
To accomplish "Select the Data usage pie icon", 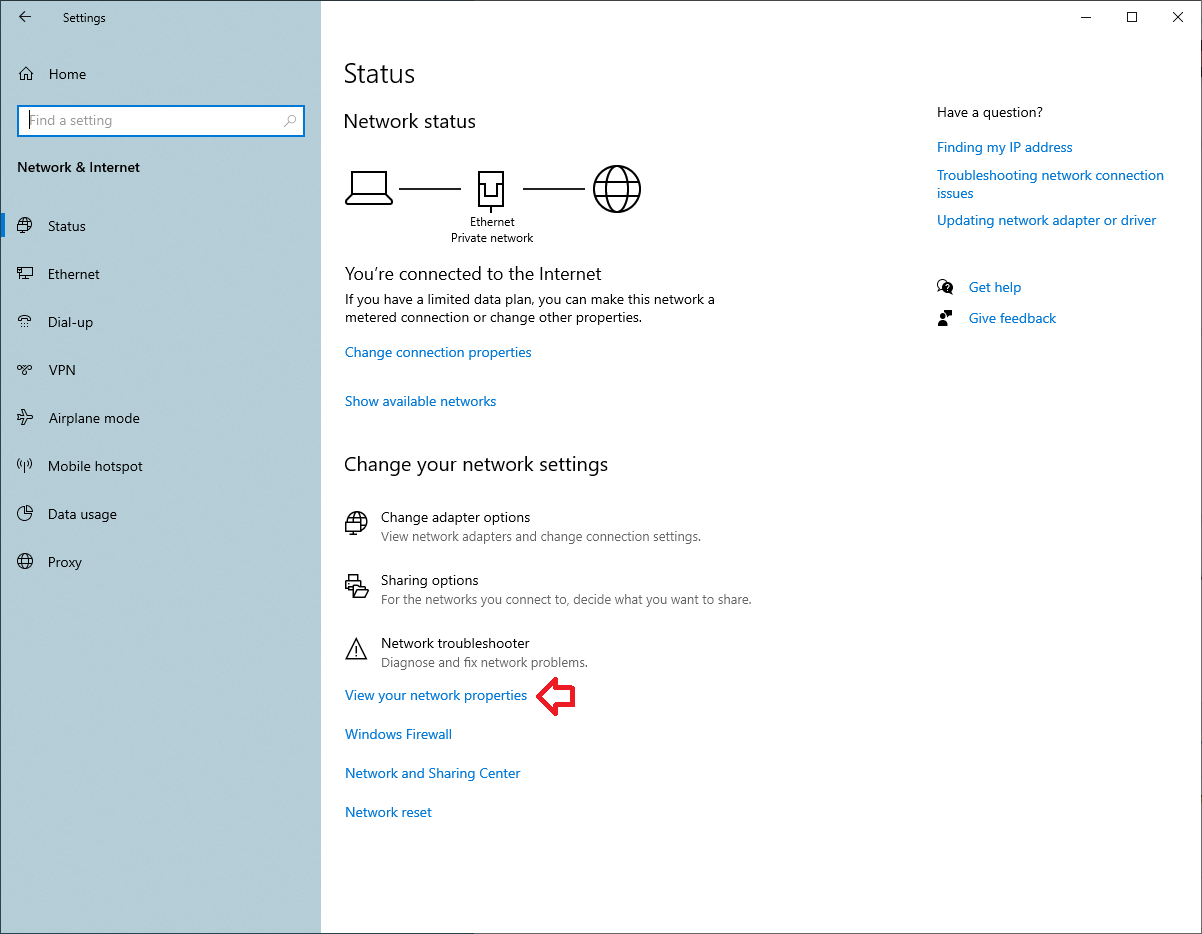I will click(26, 514).
